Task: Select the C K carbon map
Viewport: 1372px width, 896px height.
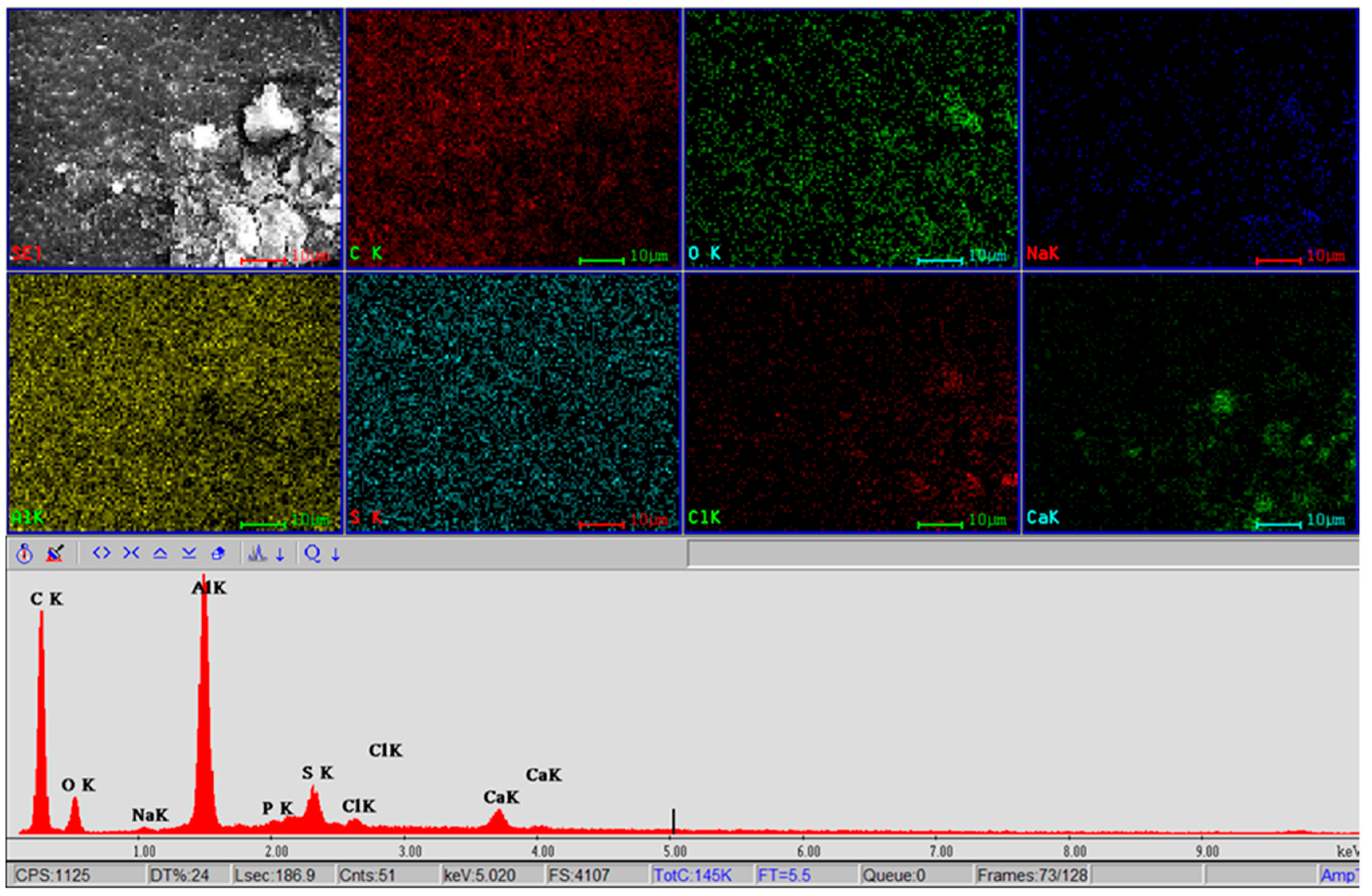Action: (513, 138)
